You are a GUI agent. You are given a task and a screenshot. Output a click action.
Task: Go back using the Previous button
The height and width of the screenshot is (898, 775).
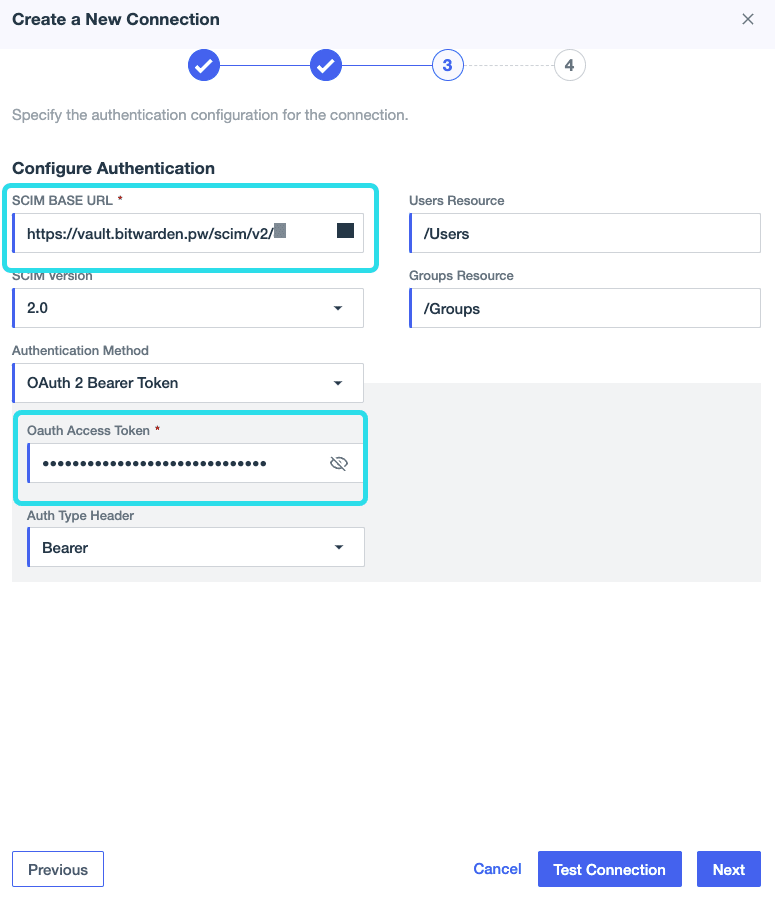click(x=57, y=869)
